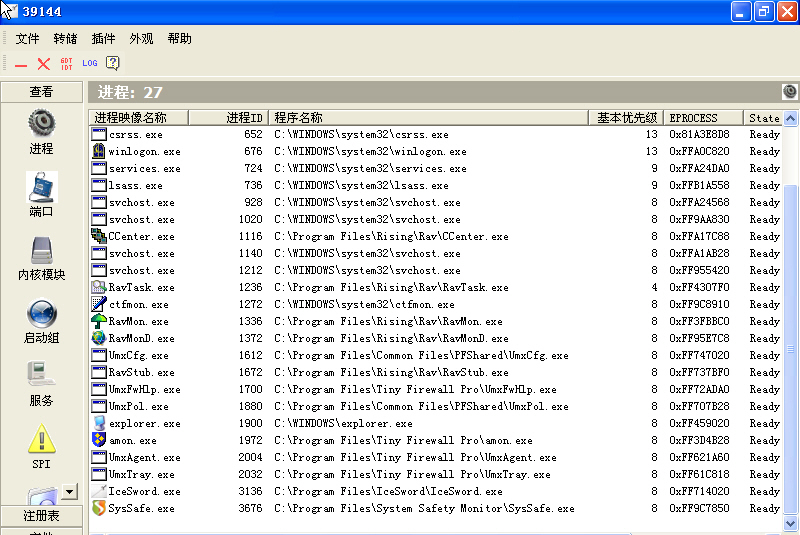Click process ID 3136
Image resolution: width=800 pixels, height=535 pixels.
251,491
